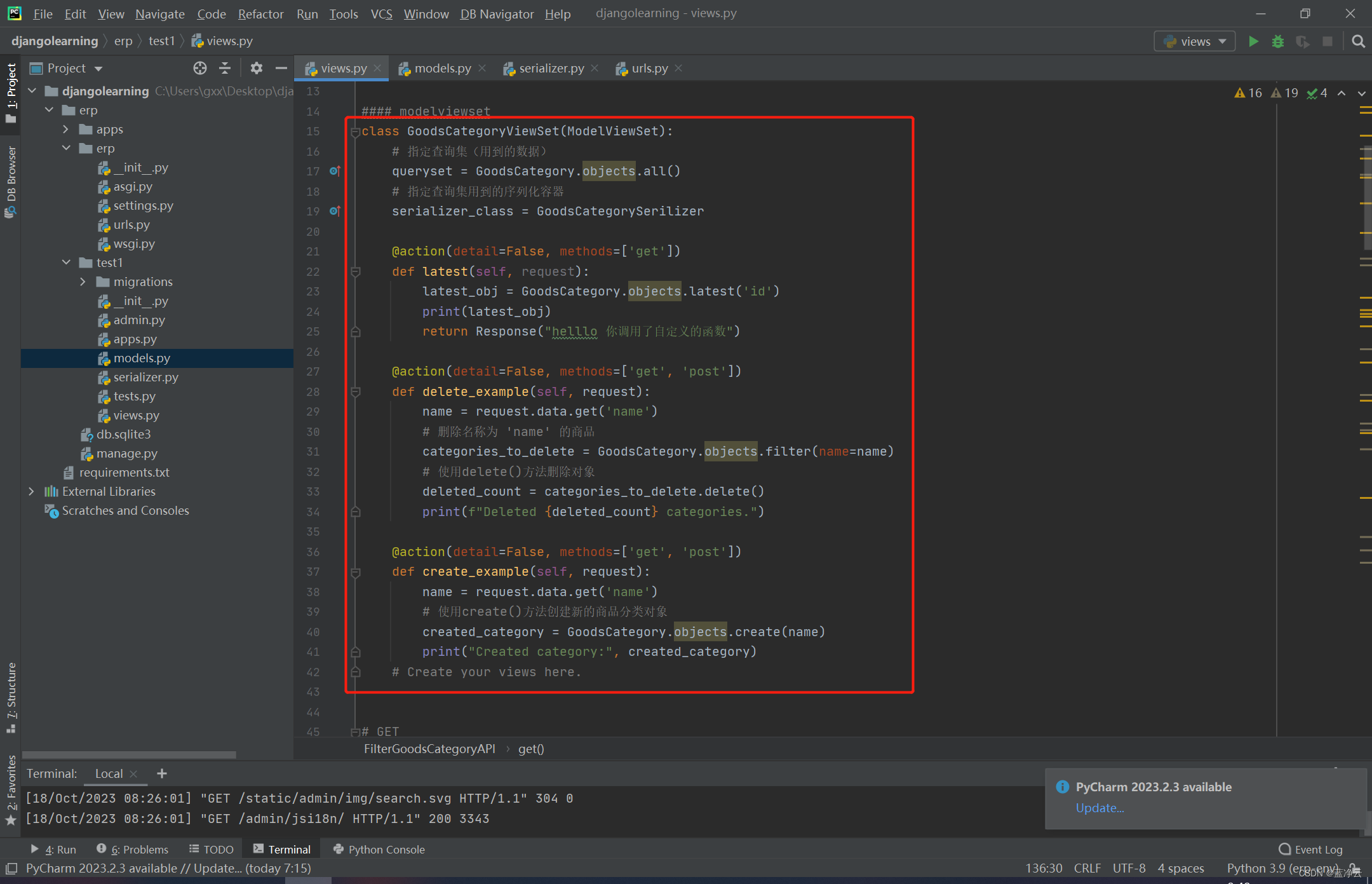Click the Debug button in toolbar

click(x=1279, y=41)
